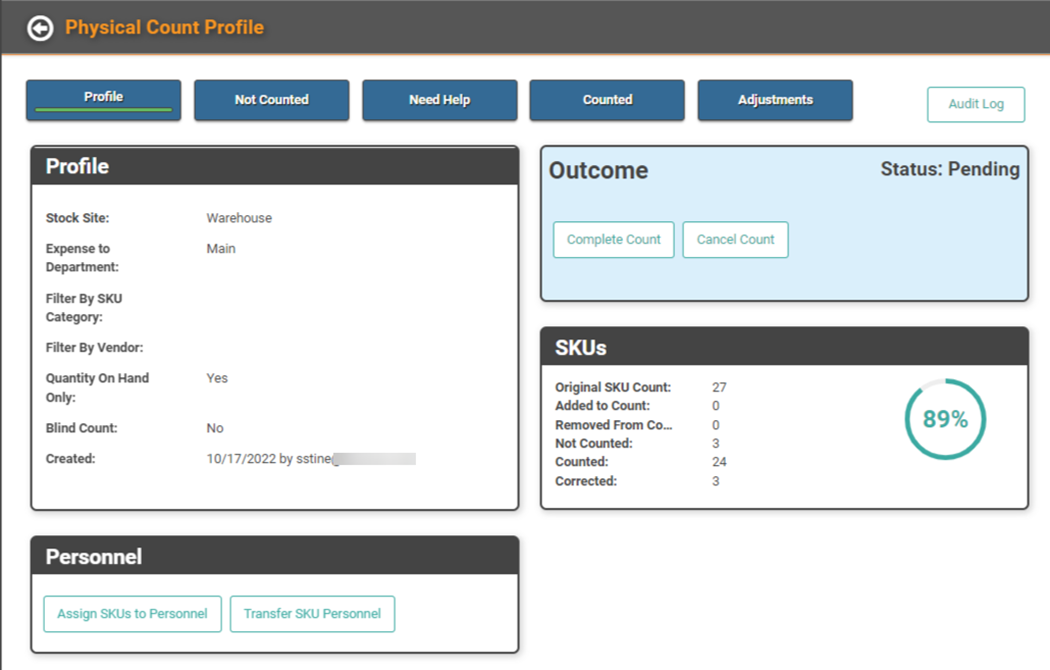The height and width of the screenshot is (670, 1050).
Task: Select the Profile tab
Action: pyautogui.click(x=104, y=100)
